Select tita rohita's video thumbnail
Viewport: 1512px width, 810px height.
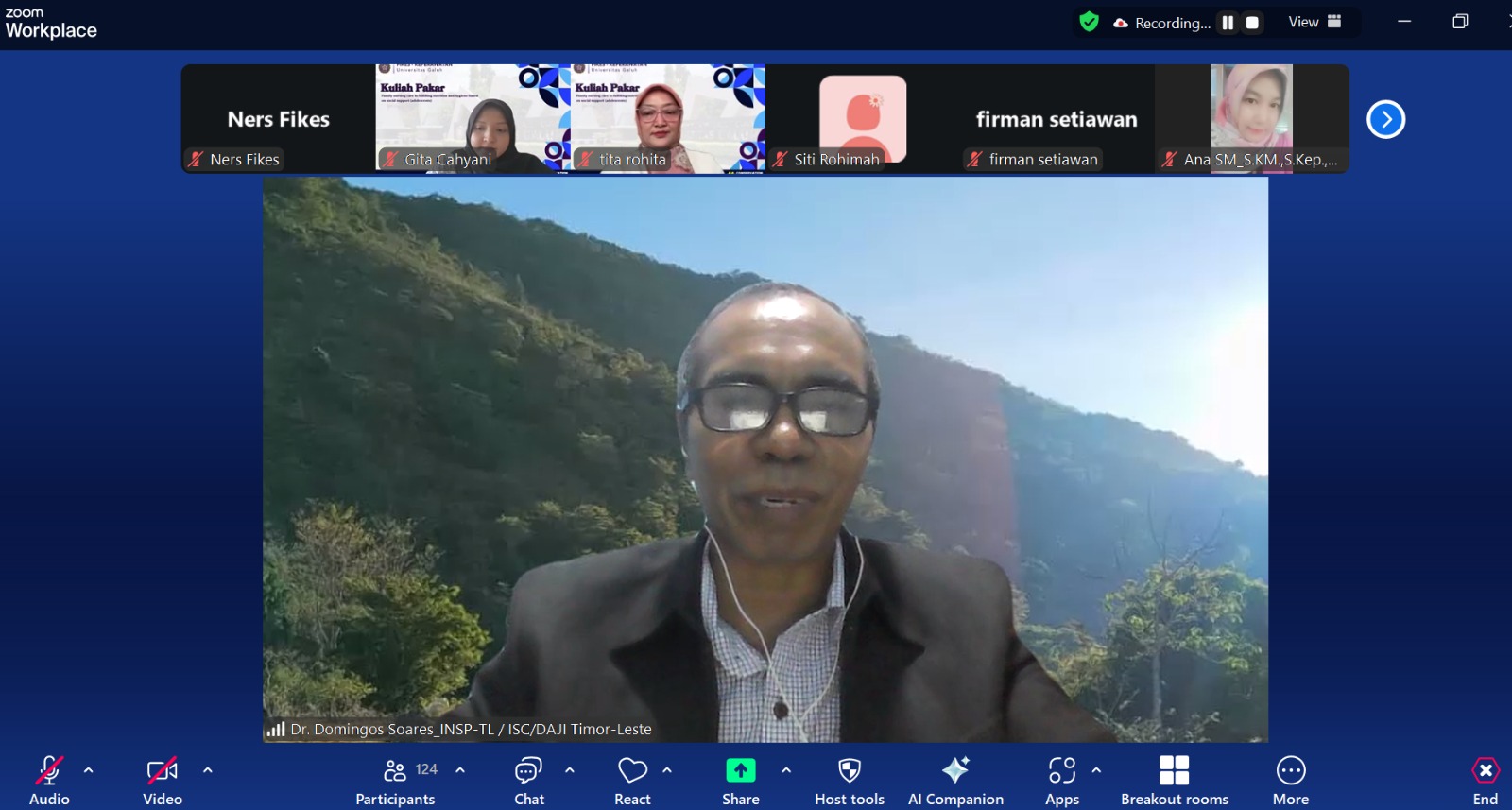[x=667, y=118]
